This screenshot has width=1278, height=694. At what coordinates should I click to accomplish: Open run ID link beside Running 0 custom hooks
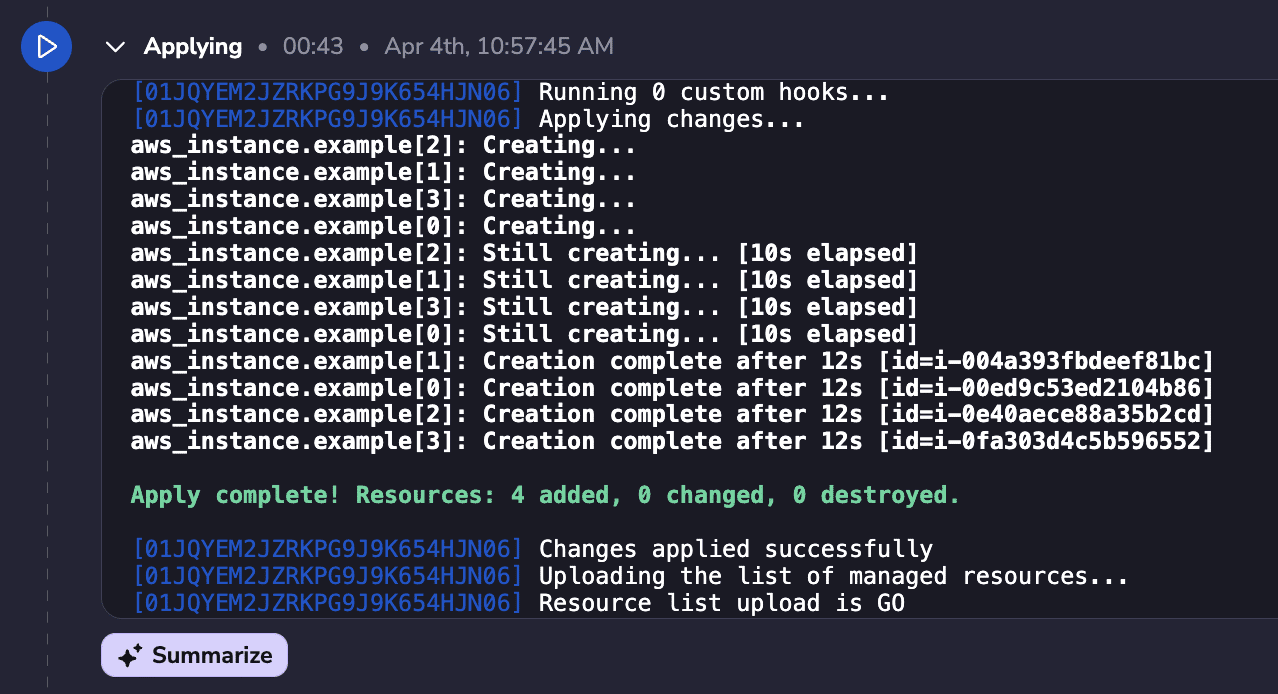point(327,93)
